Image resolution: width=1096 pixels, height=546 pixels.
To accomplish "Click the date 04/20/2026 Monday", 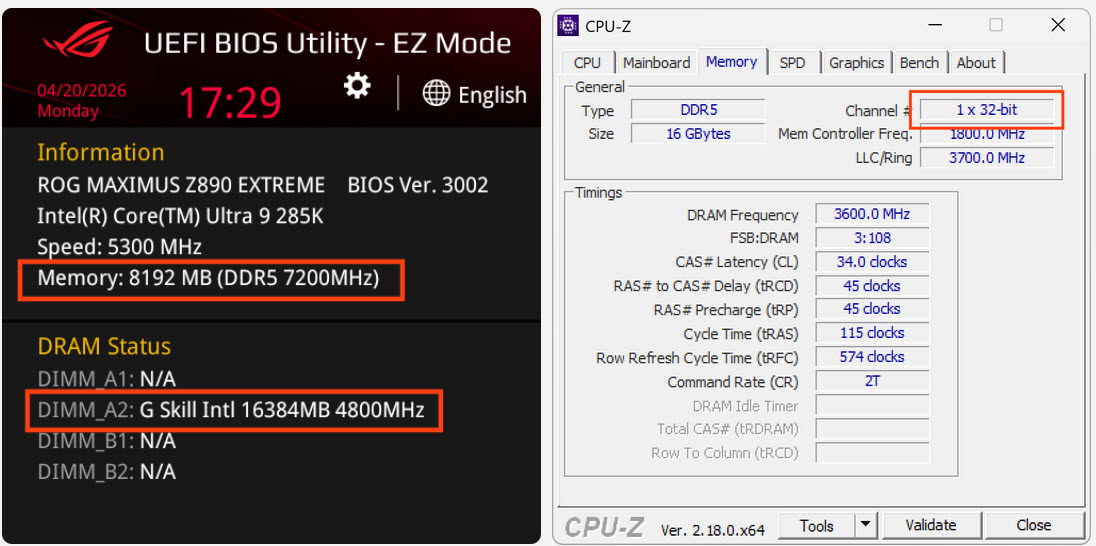I will pyautogui.click(x=82, y=101).
